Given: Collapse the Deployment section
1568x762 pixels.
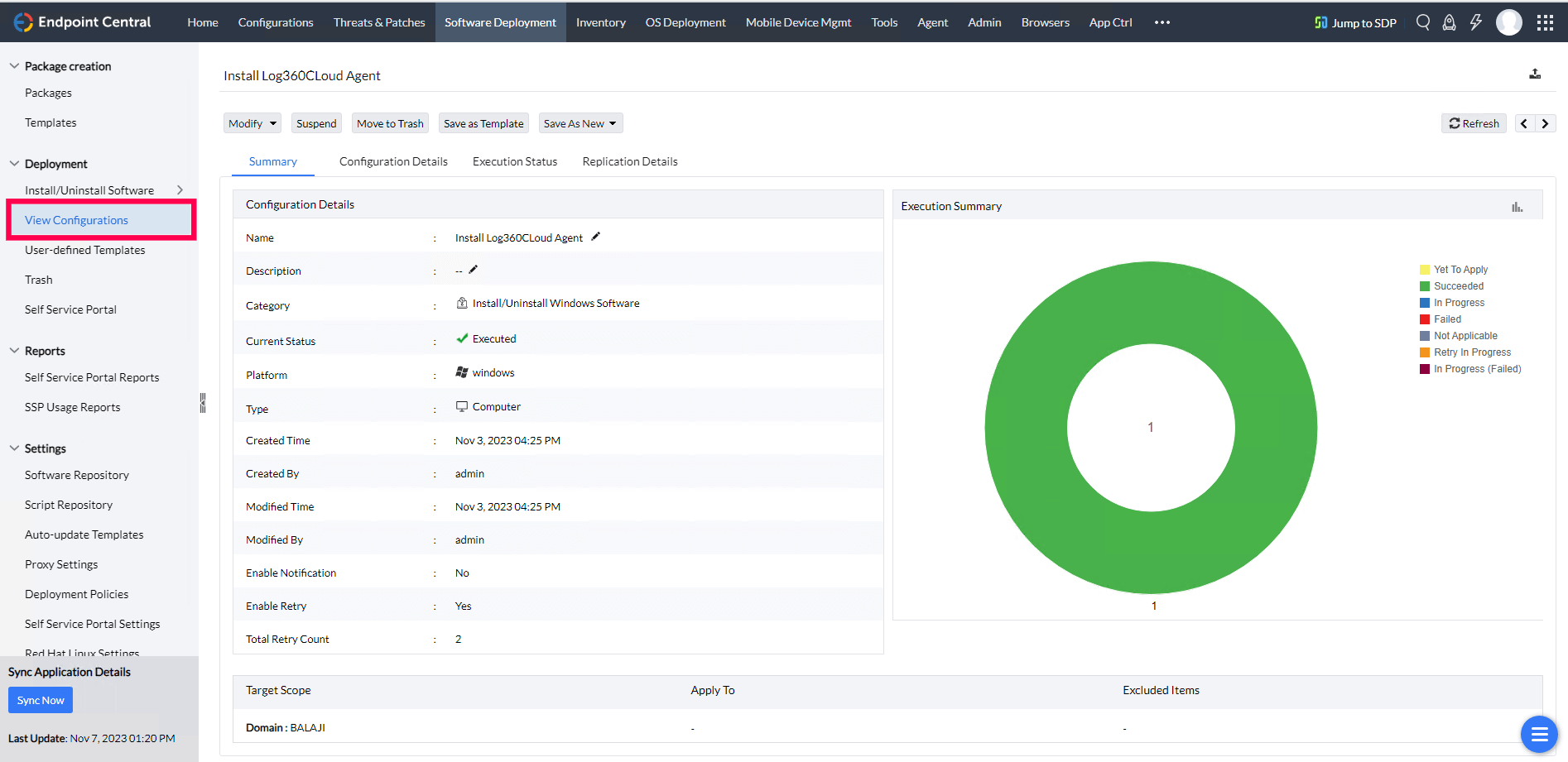Looking at the screenshot, I should 14,164.
